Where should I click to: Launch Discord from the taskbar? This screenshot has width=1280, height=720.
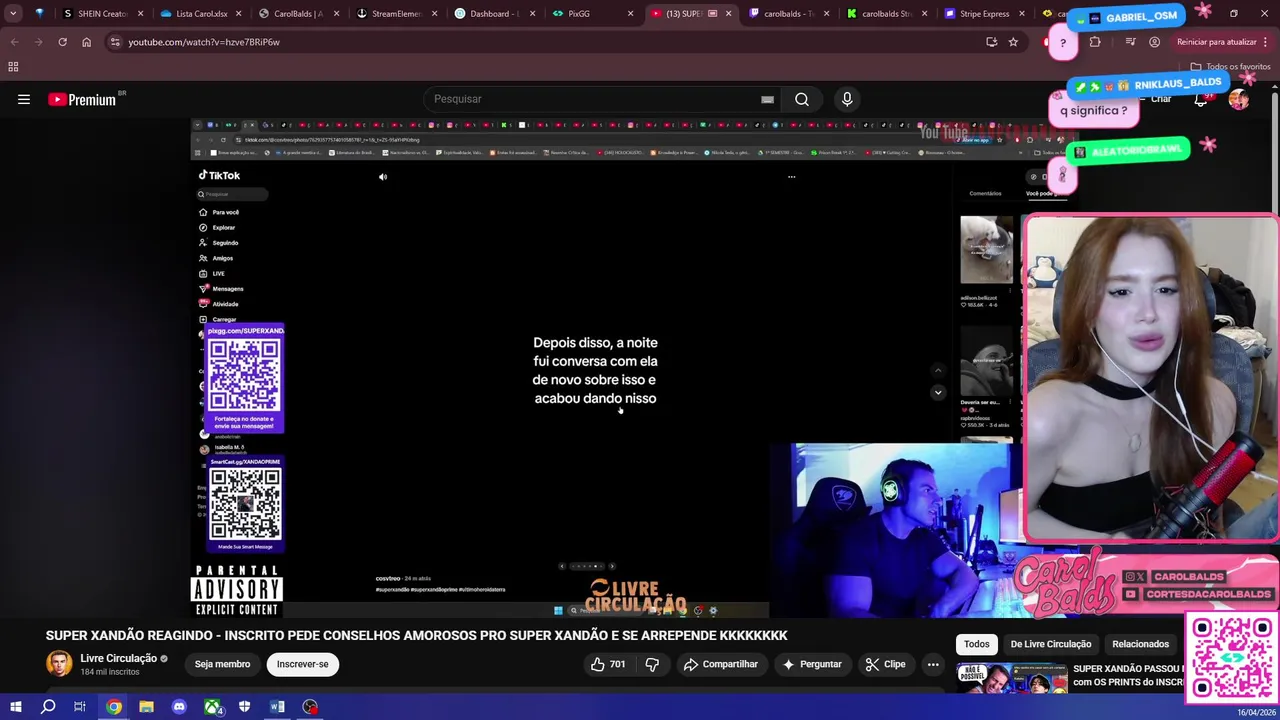click(x=179, y=707)
